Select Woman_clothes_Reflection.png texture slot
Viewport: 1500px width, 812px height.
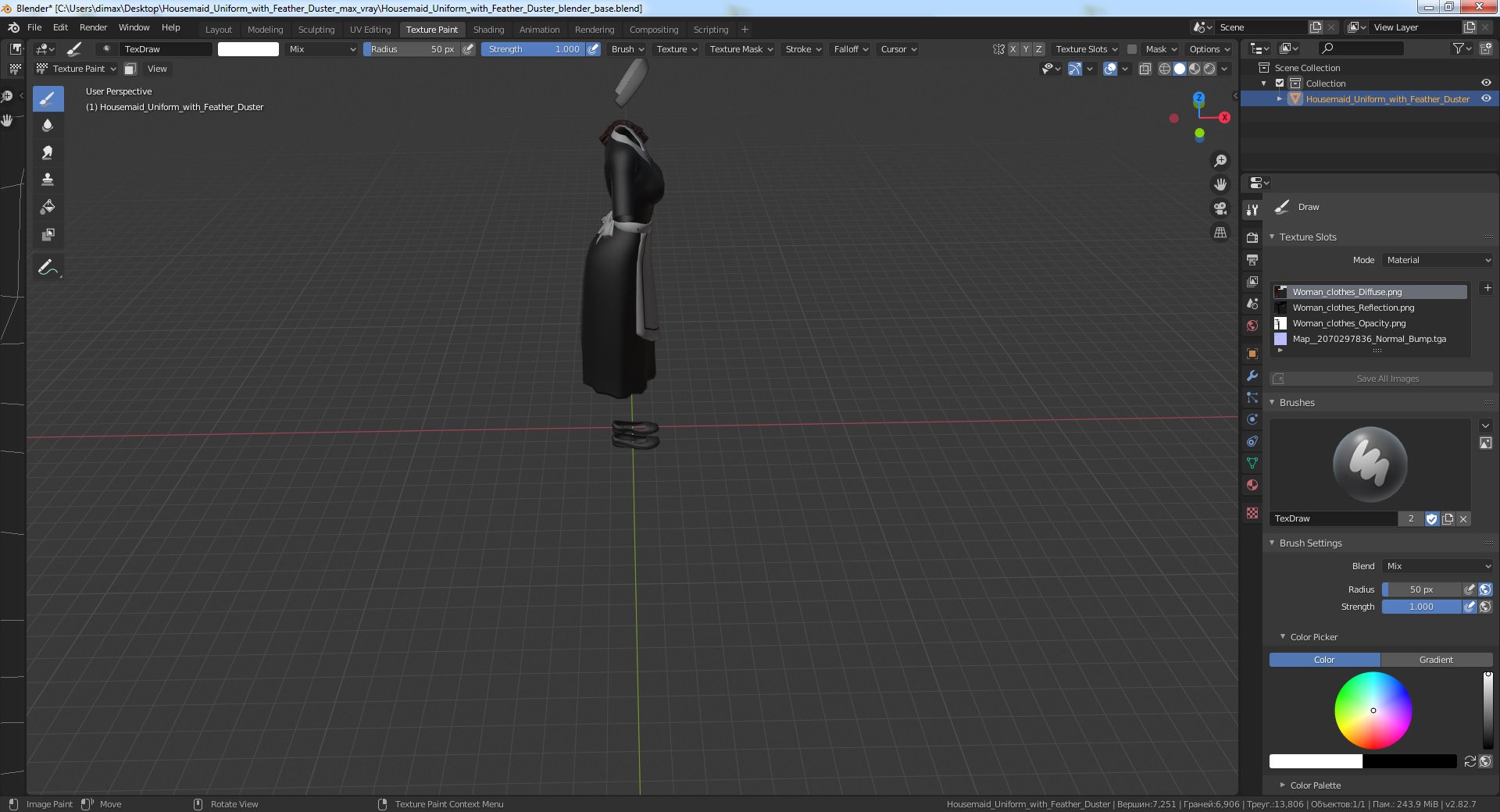1370,308
